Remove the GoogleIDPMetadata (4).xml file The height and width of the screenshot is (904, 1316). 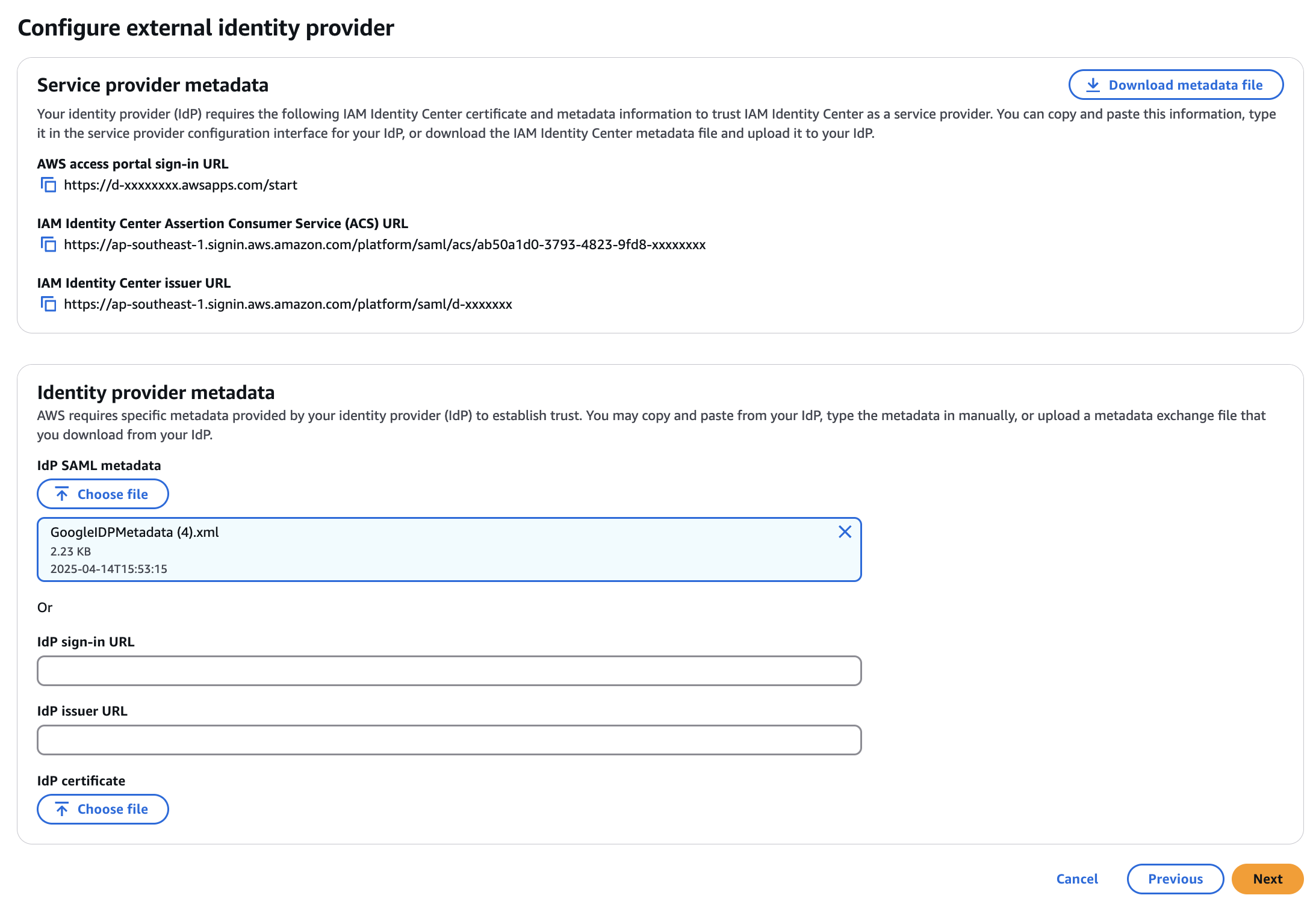tap(845, 531)
